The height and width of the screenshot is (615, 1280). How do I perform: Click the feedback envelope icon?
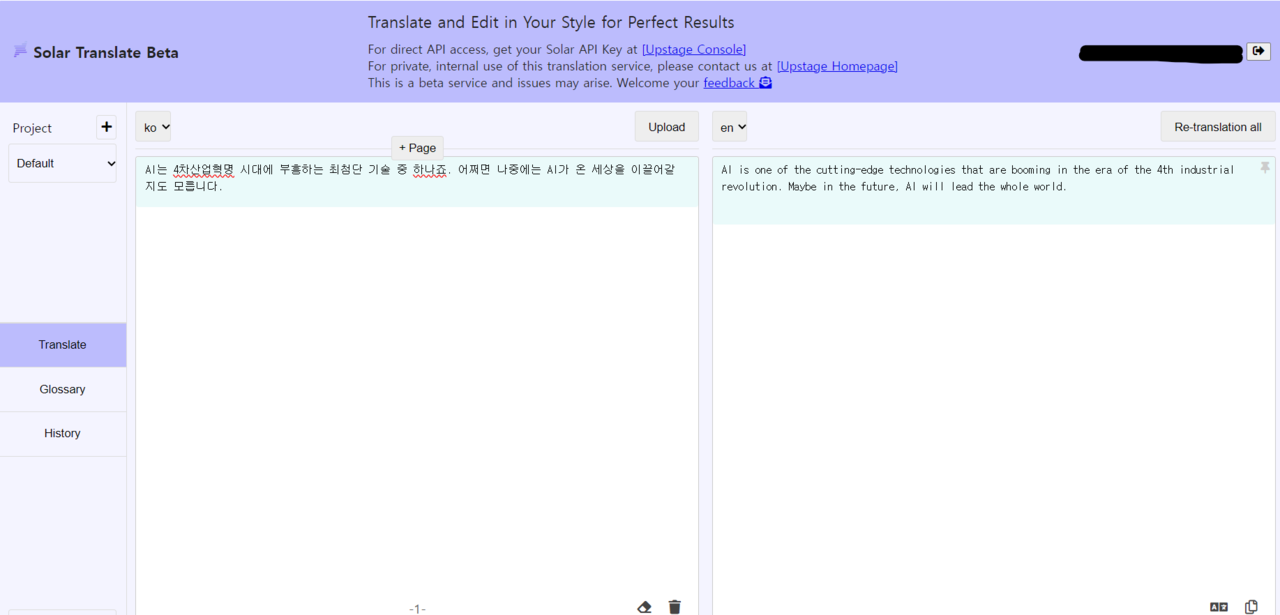click(765, 83)
